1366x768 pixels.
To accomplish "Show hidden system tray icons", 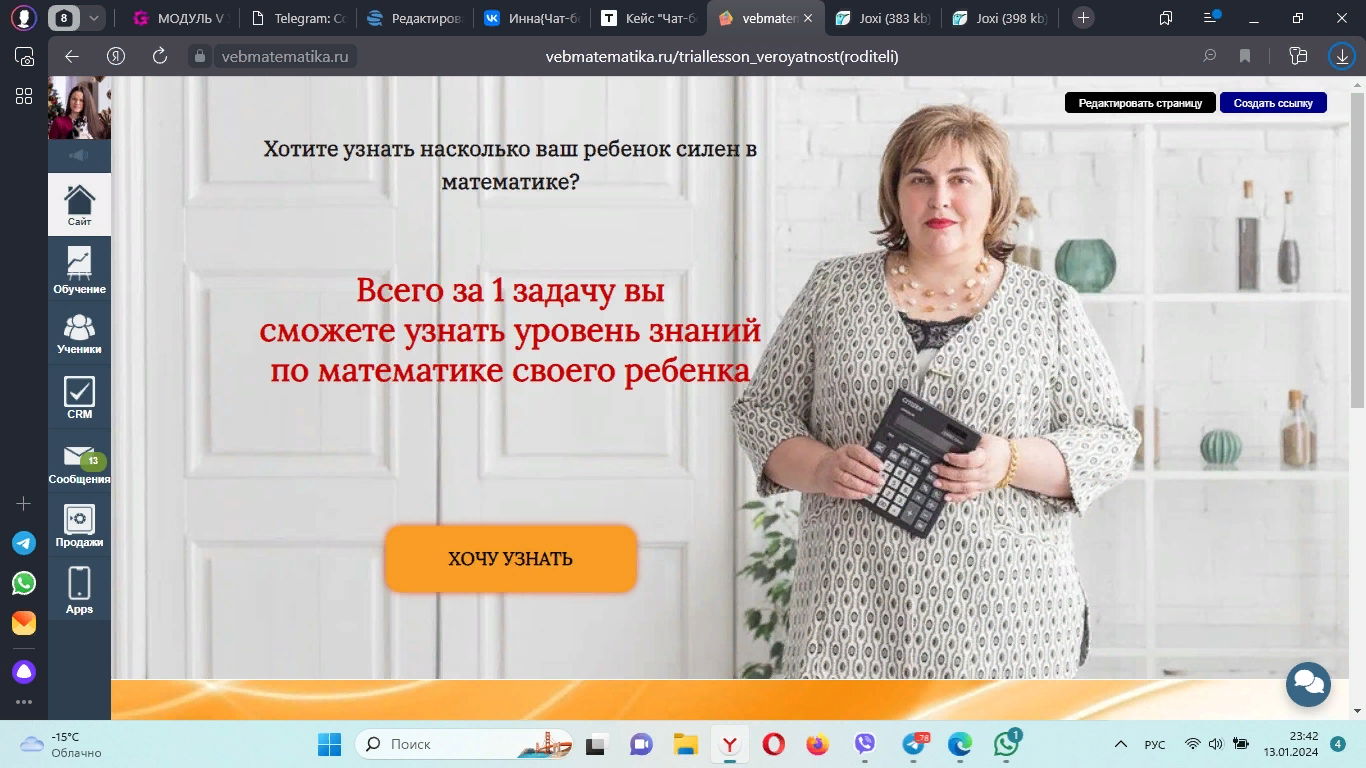I will pyautogui.click(x=1120, y=744).
